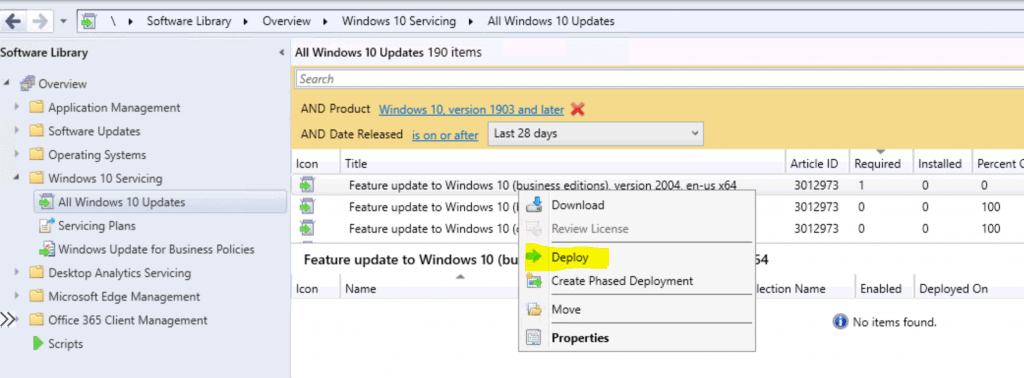
Task: Click the Move folder icon
Action: (534, 309)
